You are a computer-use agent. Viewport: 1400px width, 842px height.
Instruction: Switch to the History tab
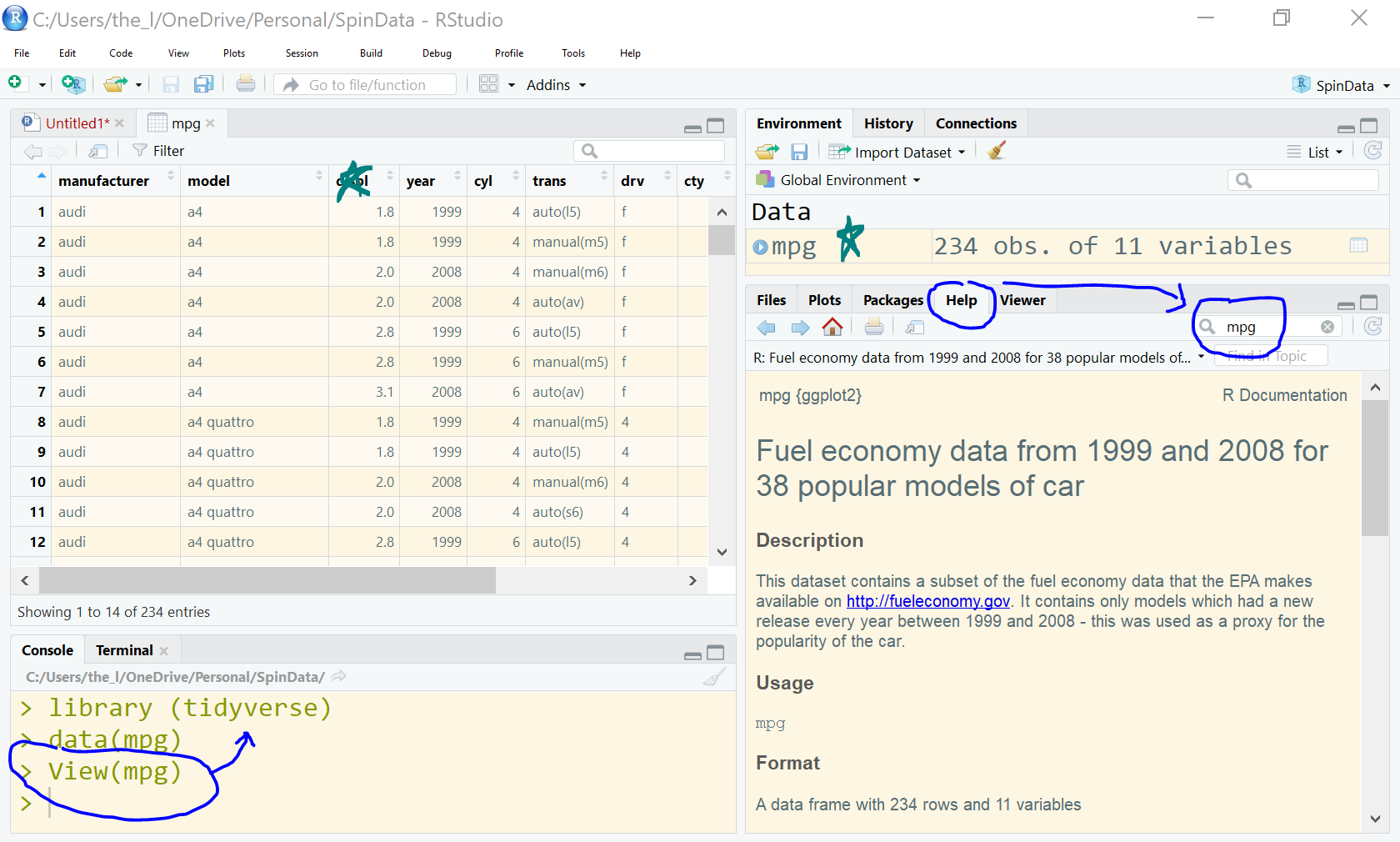pos(888,123)
